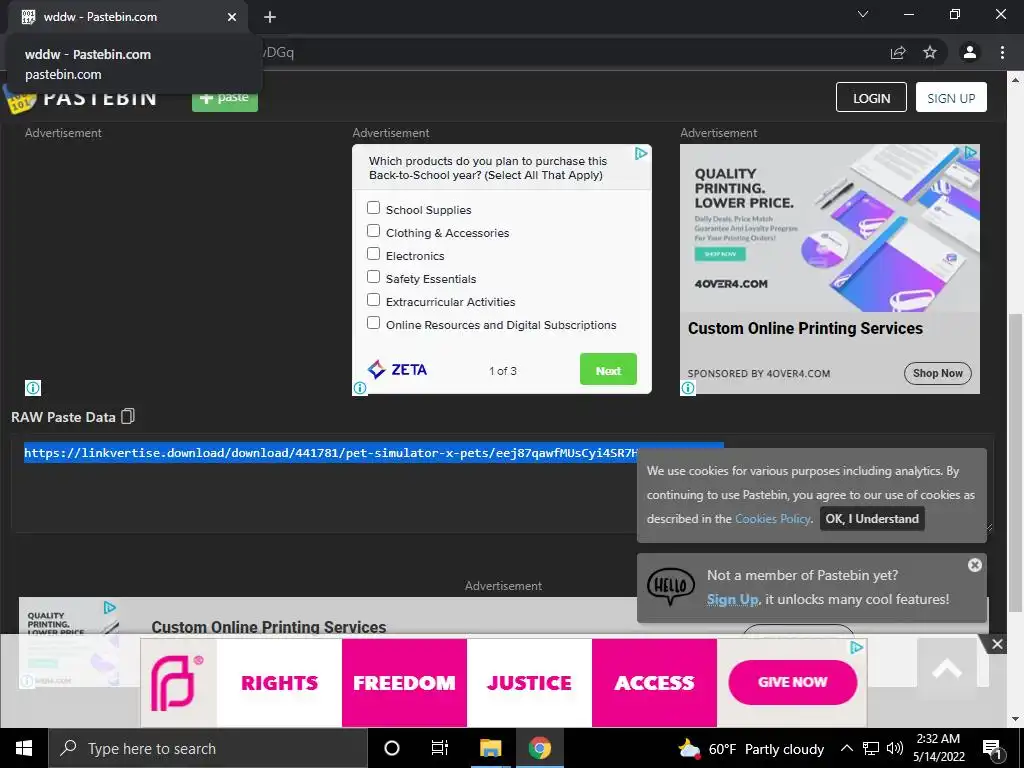This screenshot has width=1024, height=768.
Task: Click the Sign Up link in popup
Action: pyautogui.click(x=732, y=599)
